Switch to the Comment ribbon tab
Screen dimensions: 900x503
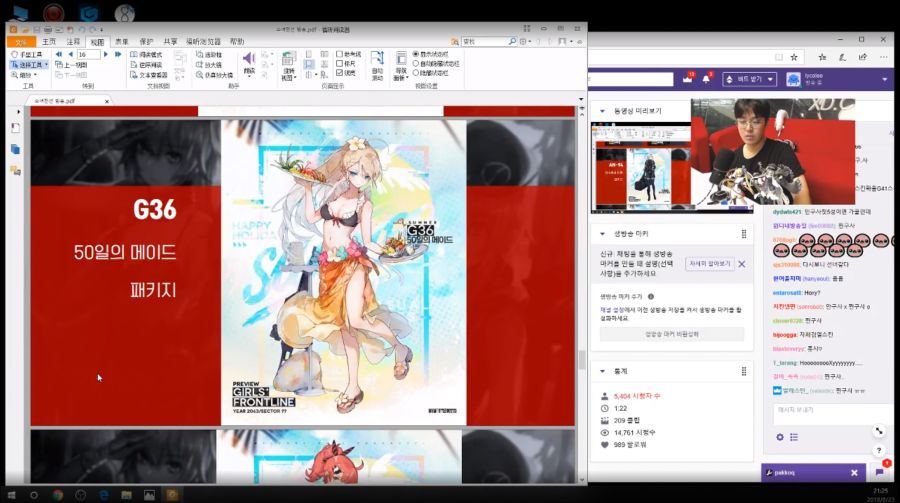(73, 42)
